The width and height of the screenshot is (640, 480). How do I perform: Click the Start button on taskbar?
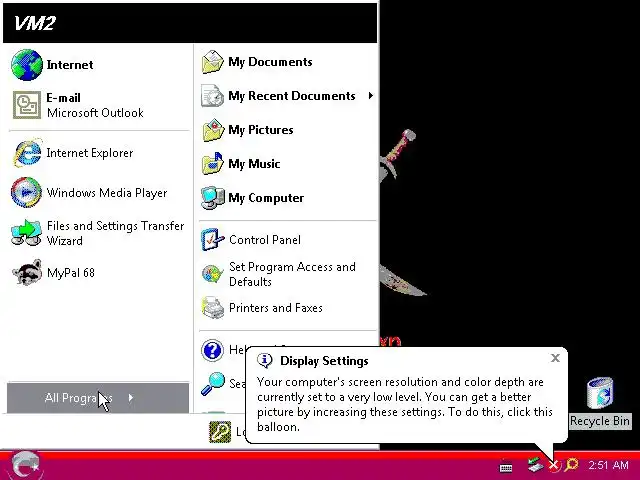point(25,465)
